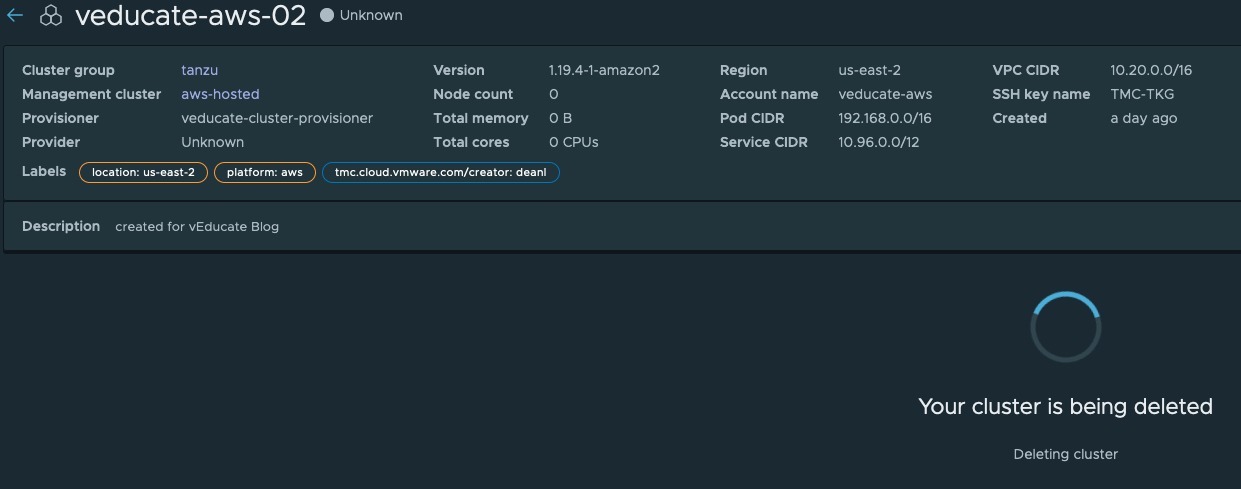Click the deletion progress spinner
1241x489 pixels.
pyautogui.click(x=1065, y=327)
